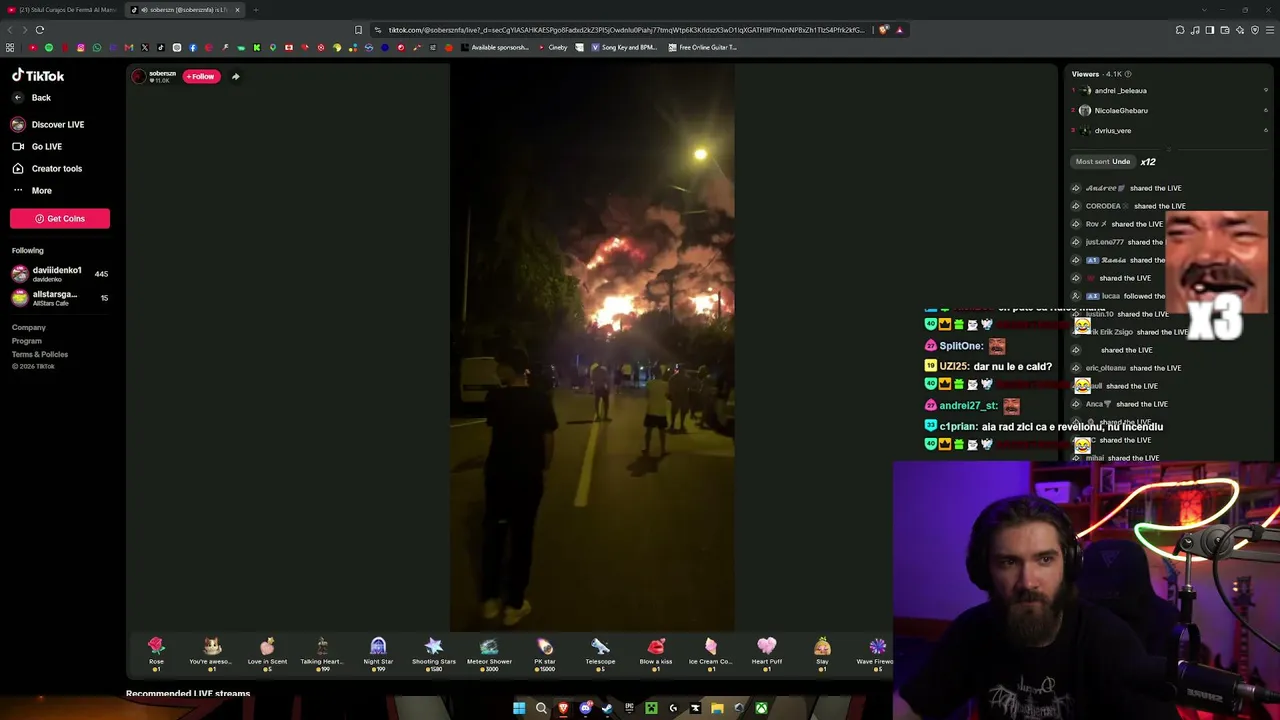The image size is (1280, 720).
Task: Share the live stream with the arrow icon
Action: 236,76
